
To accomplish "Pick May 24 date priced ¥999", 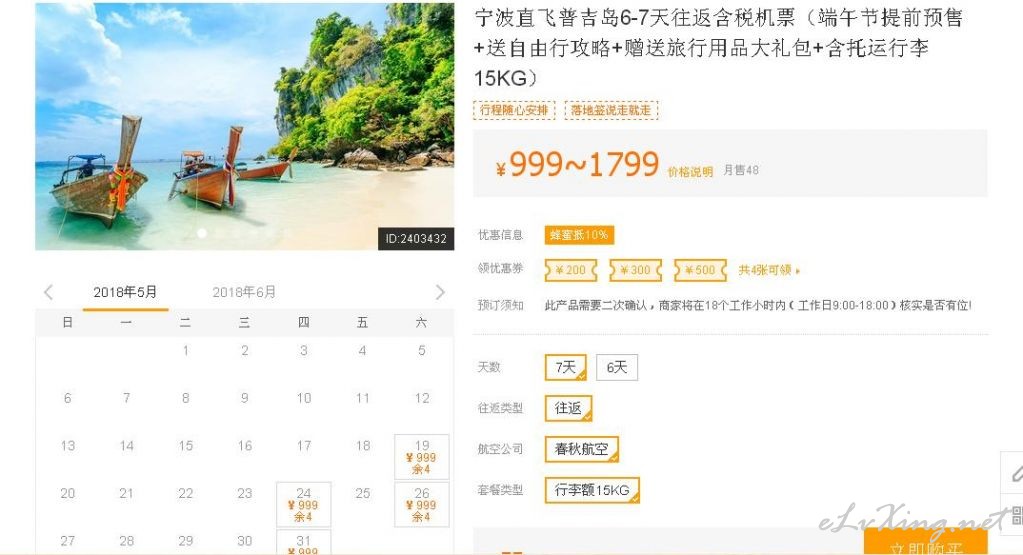I will (303, 504).
